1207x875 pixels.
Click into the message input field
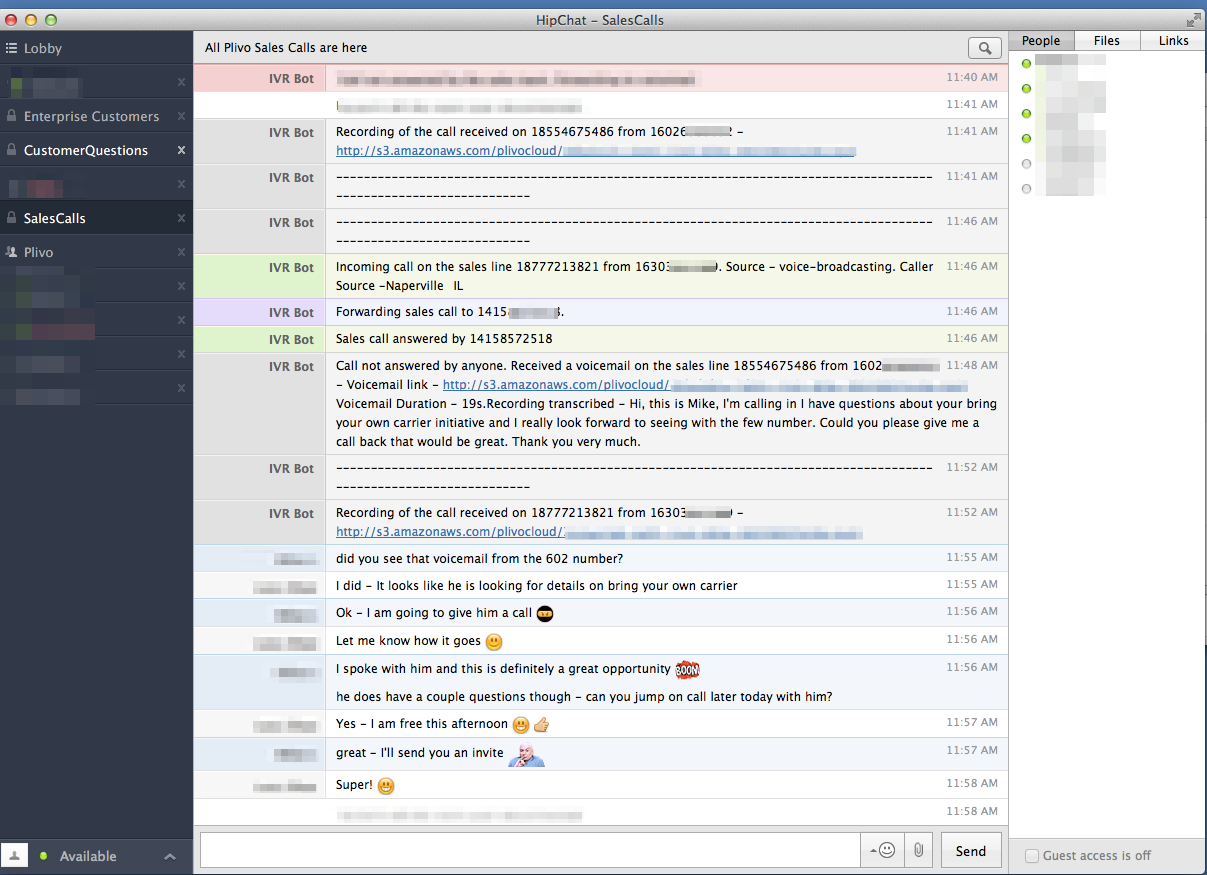pos(530,850)
